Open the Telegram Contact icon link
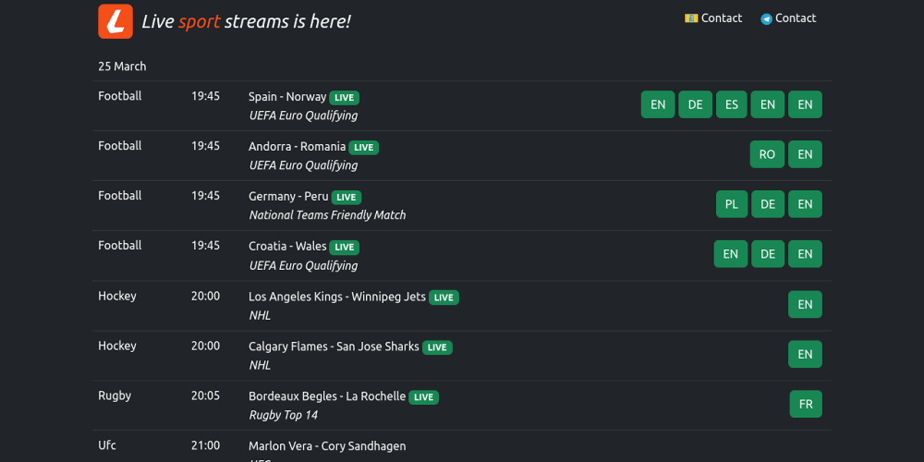 788,18
